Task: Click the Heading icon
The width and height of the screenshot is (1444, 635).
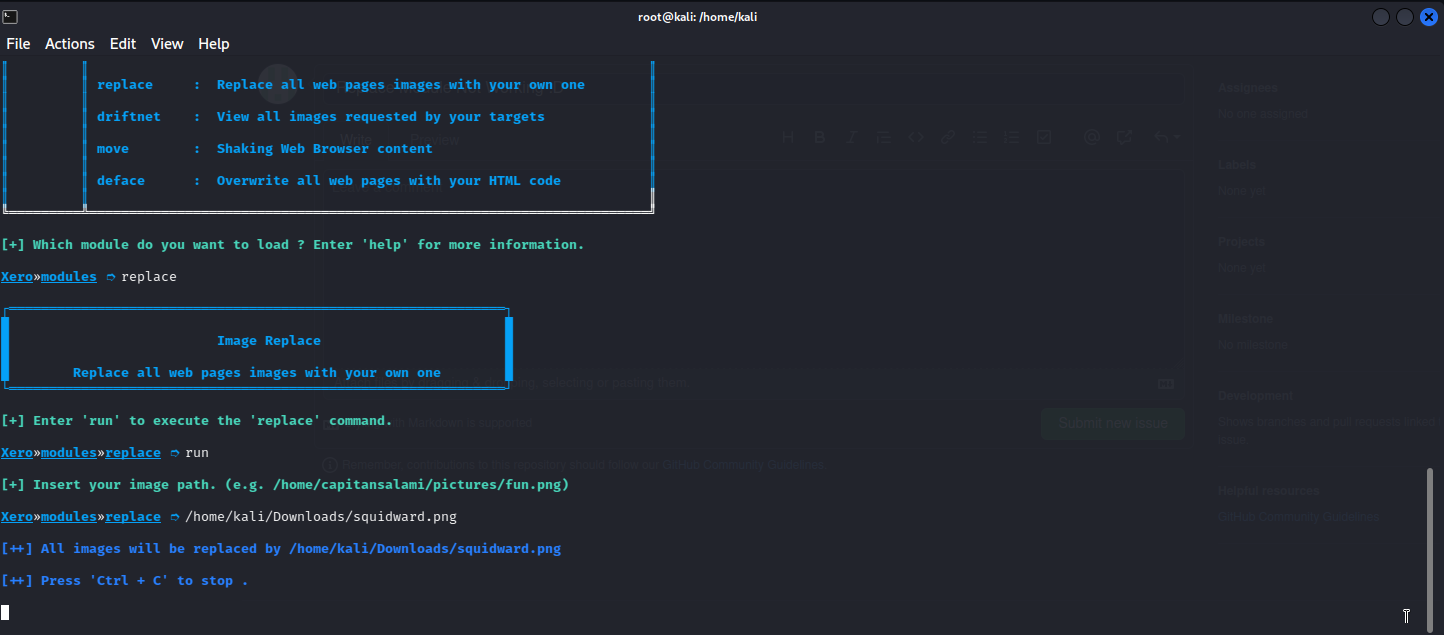Action: click(788, 136)
